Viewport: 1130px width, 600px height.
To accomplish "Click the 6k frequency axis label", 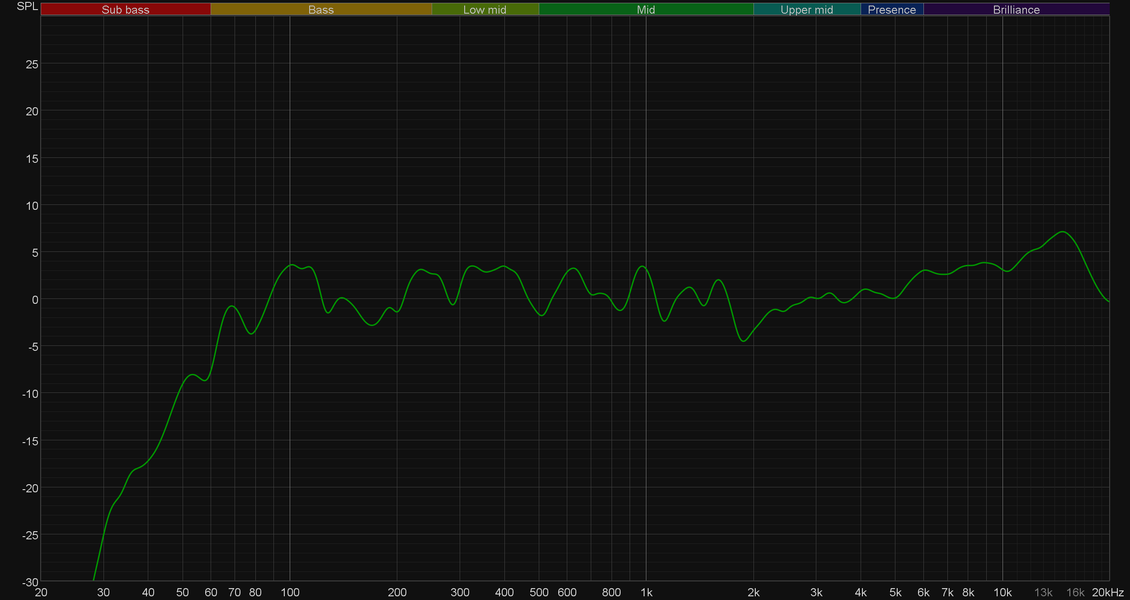I will [924, 593].
